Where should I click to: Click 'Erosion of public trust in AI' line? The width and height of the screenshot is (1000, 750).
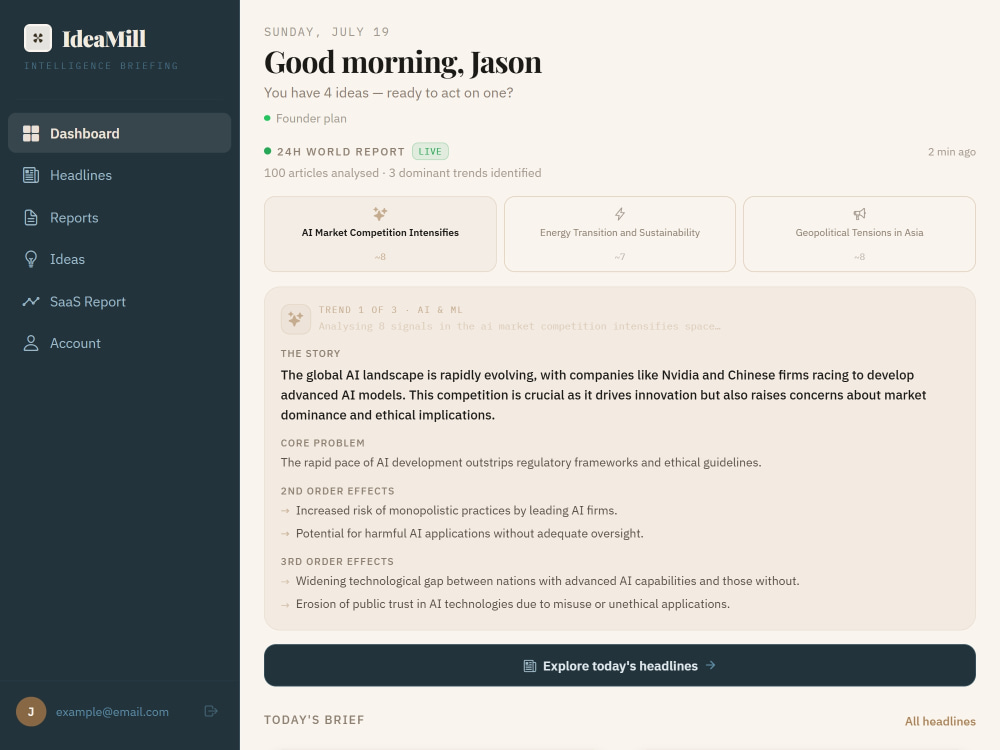click(513, 604)
